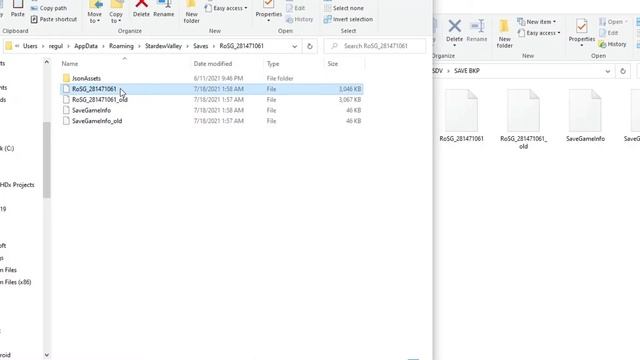
Task: Sort the file list by Type column
Action: click(x=273, y=64)
